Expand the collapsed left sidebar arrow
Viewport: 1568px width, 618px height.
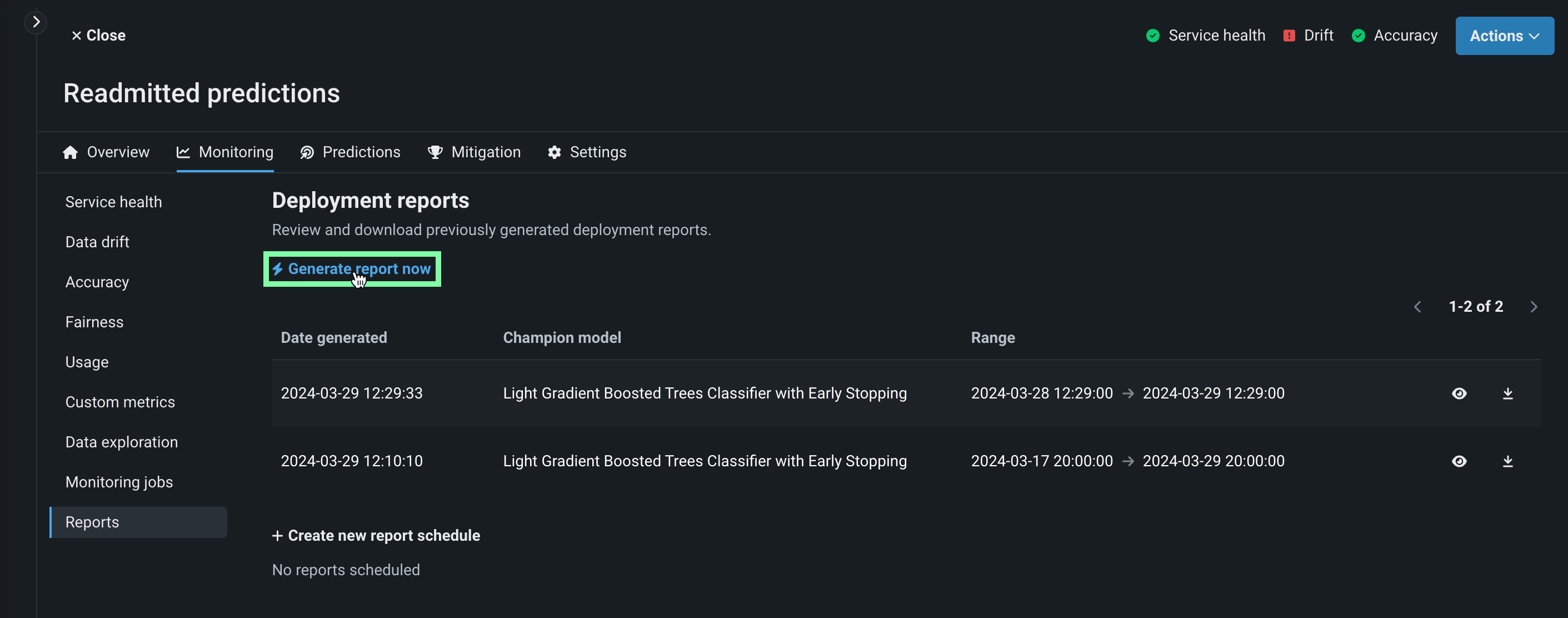[x=36, y=23]
